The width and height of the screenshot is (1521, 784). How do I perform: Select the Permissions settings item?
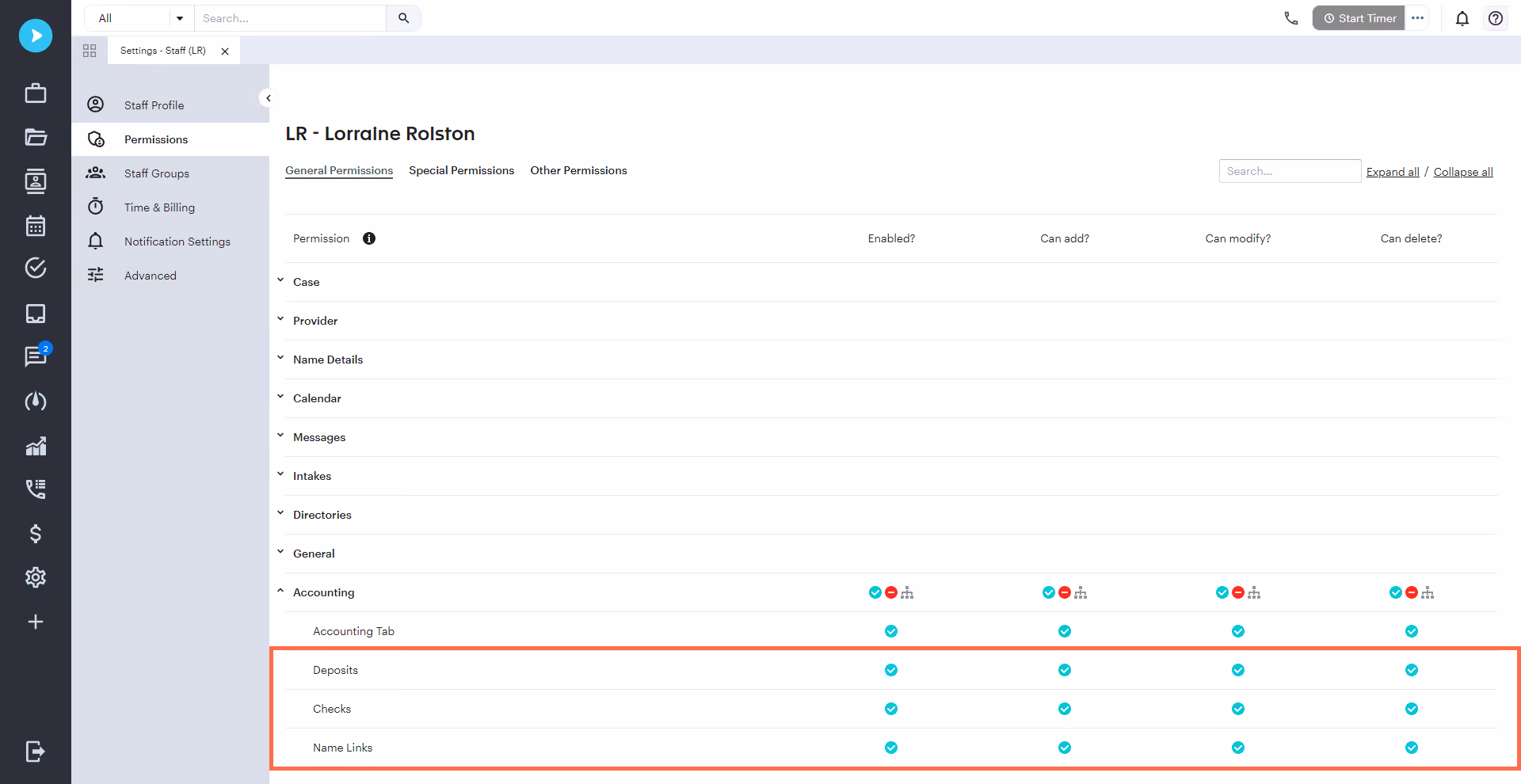[x=170, y=139]
